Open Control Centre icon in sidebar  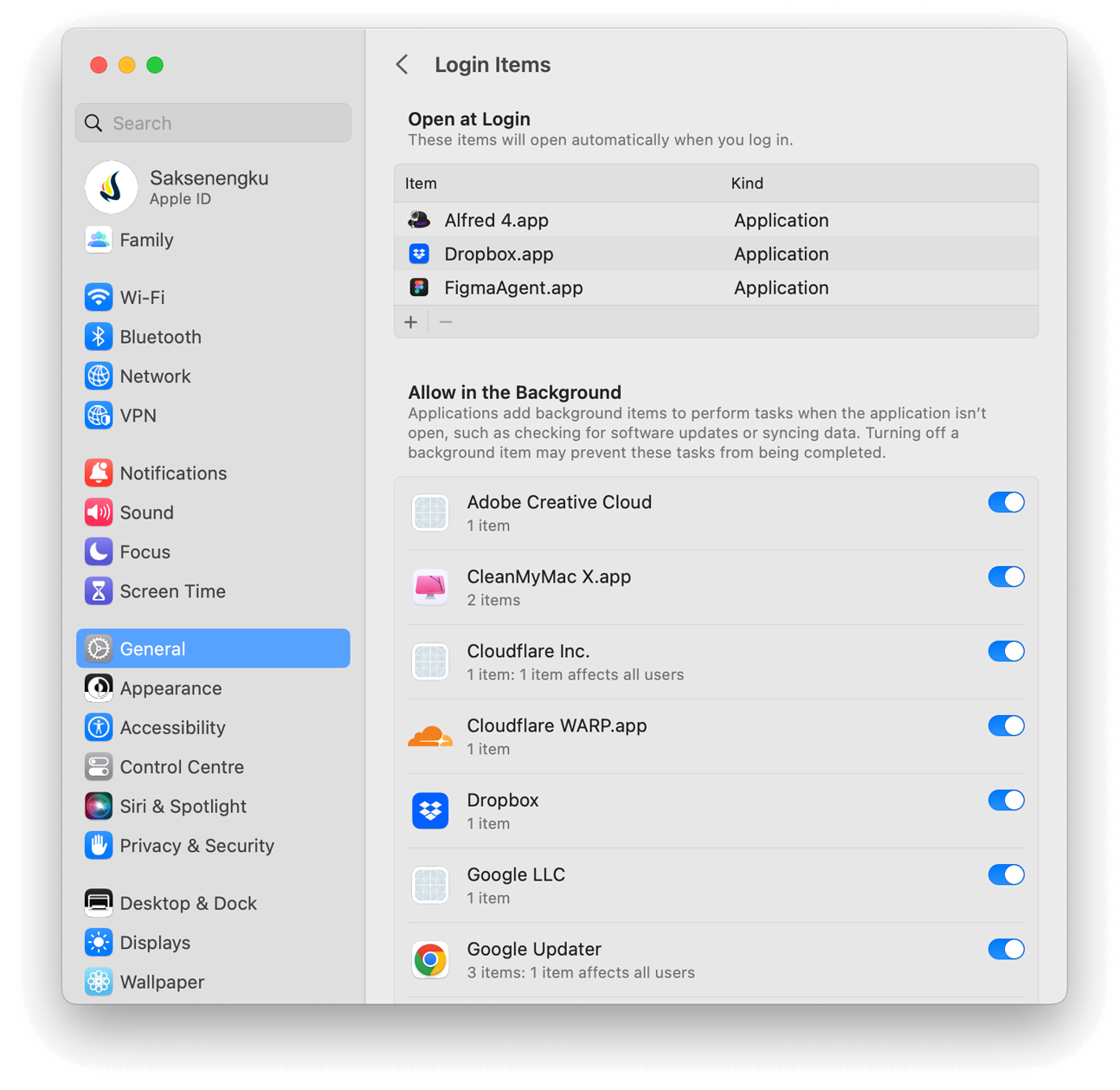[x=99, y=767]
